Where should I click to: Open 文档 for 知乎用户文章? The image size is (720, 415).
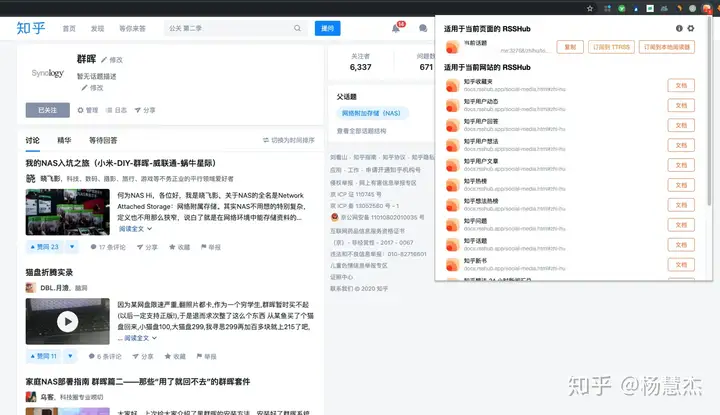(x=681, y=165)
